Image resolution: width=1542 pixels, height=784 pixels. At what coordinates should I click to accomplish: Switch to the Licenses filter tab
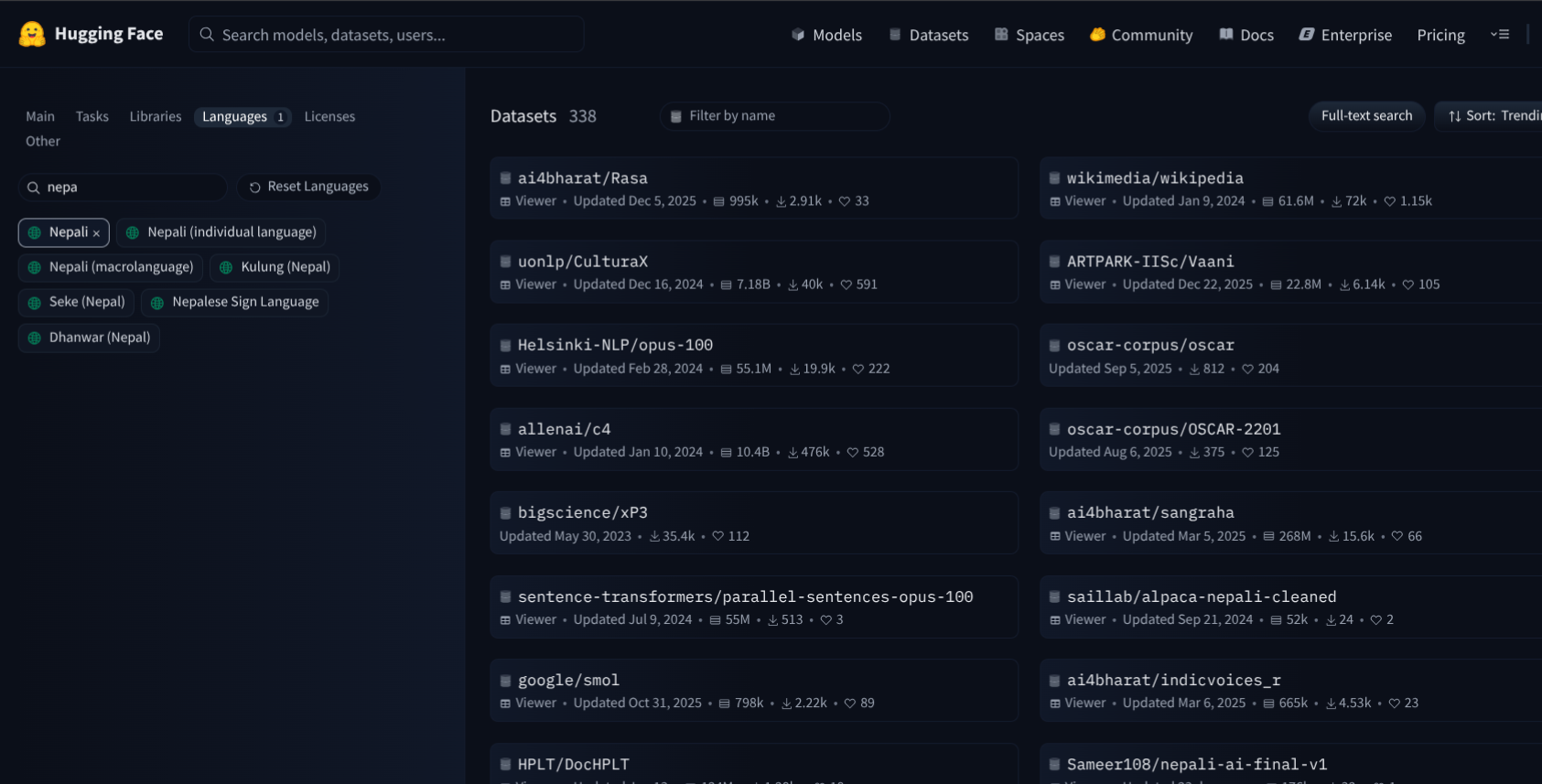click(x=329, y=116)
